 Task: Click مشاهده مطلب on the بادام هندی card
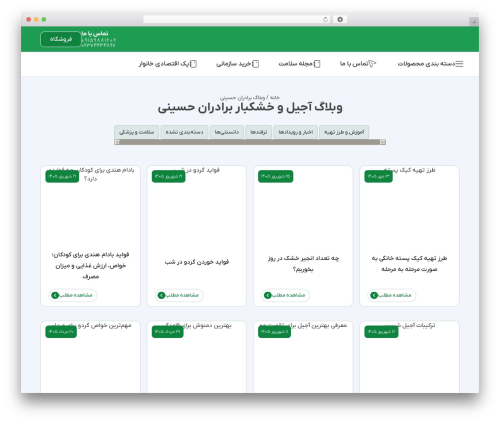coord(73,295)
